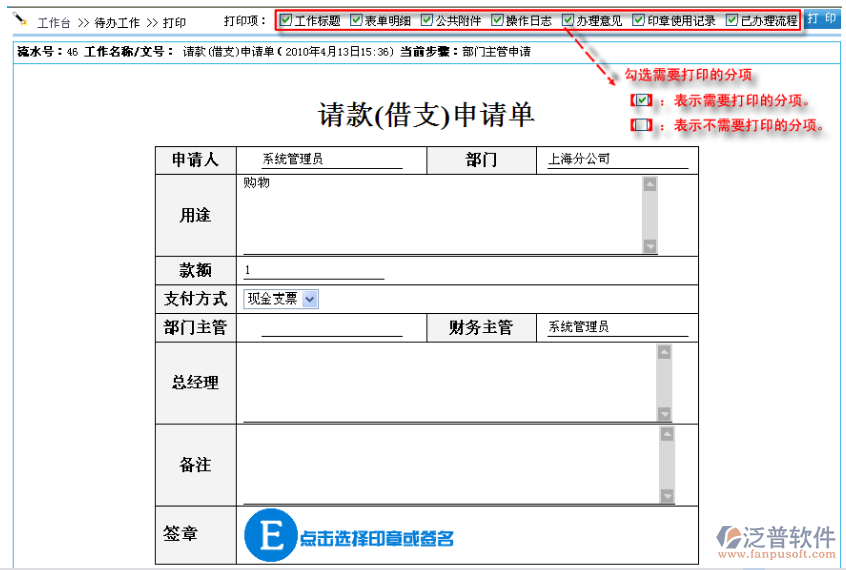Click 点击选择印章或签名 link
The height and width of the screenshot is (570, 846).
377,538
